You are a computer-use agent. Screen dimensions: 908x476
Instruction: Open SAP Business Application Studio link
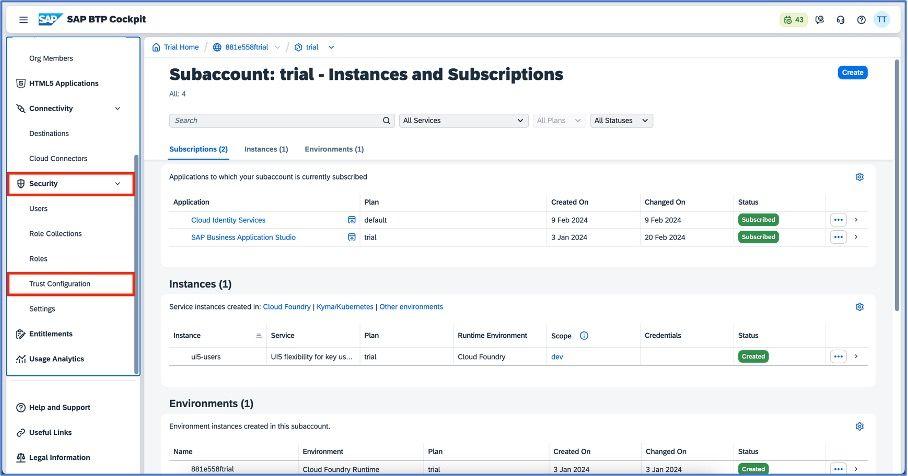coord(243,237)
